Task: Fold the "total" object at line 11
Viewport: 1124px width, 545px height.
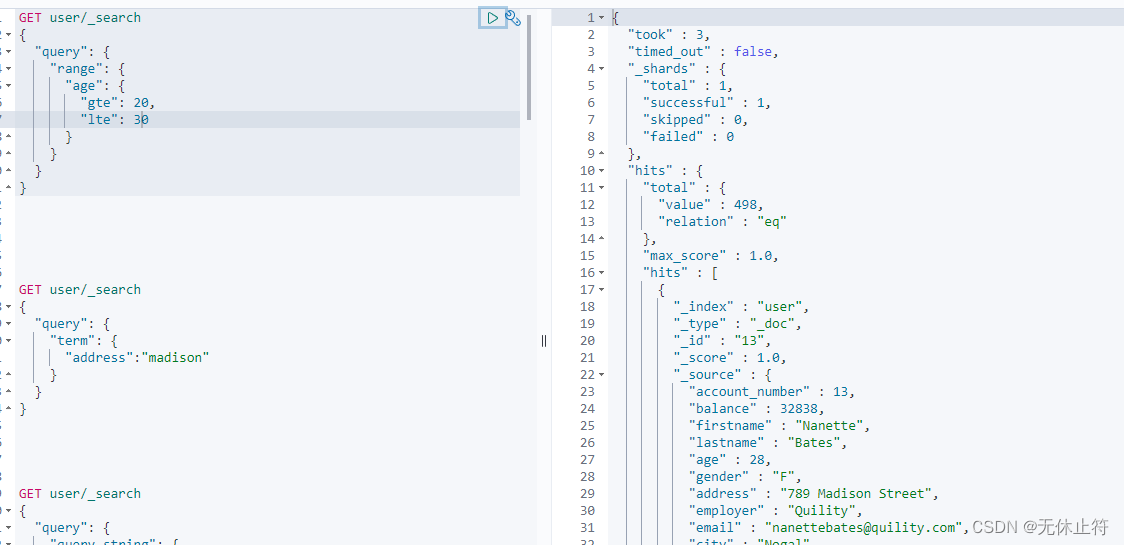Action: tap(602, 188)
